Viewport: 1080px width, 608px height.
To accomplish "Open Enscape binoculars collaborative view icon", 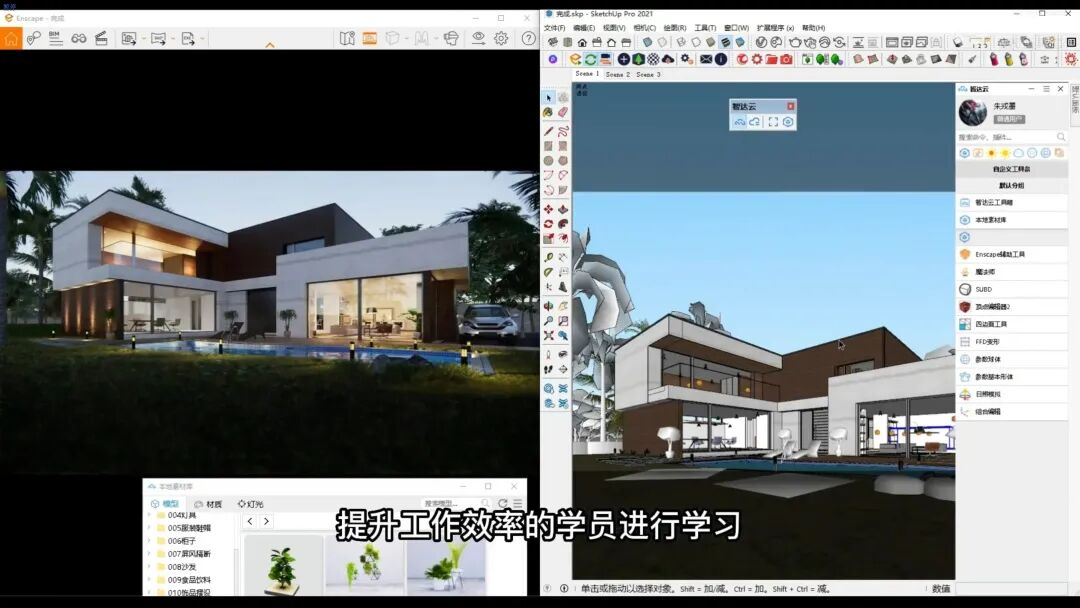I will (x=79, y=39).
